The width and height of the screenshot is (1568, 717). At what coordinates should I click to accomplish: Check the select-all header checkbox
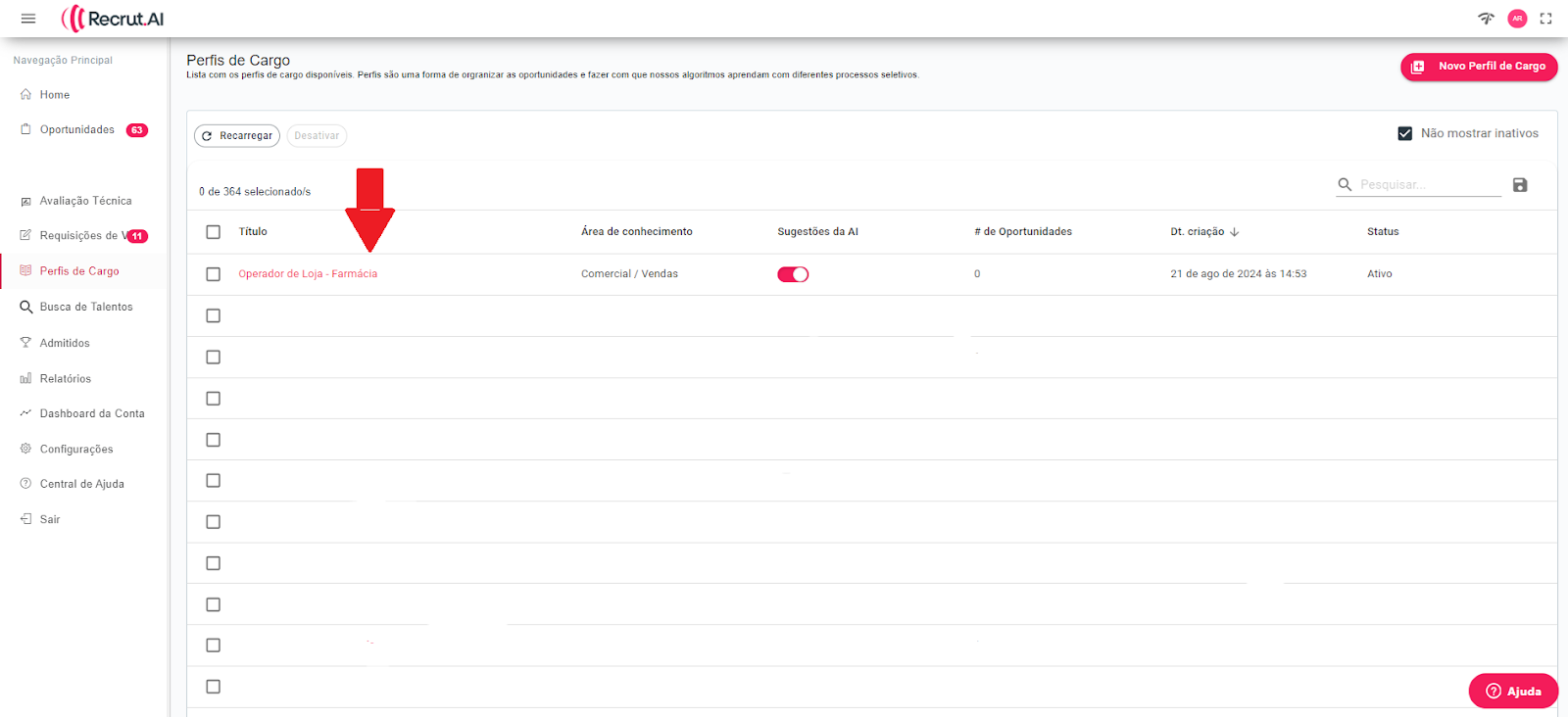click(214, 232)
